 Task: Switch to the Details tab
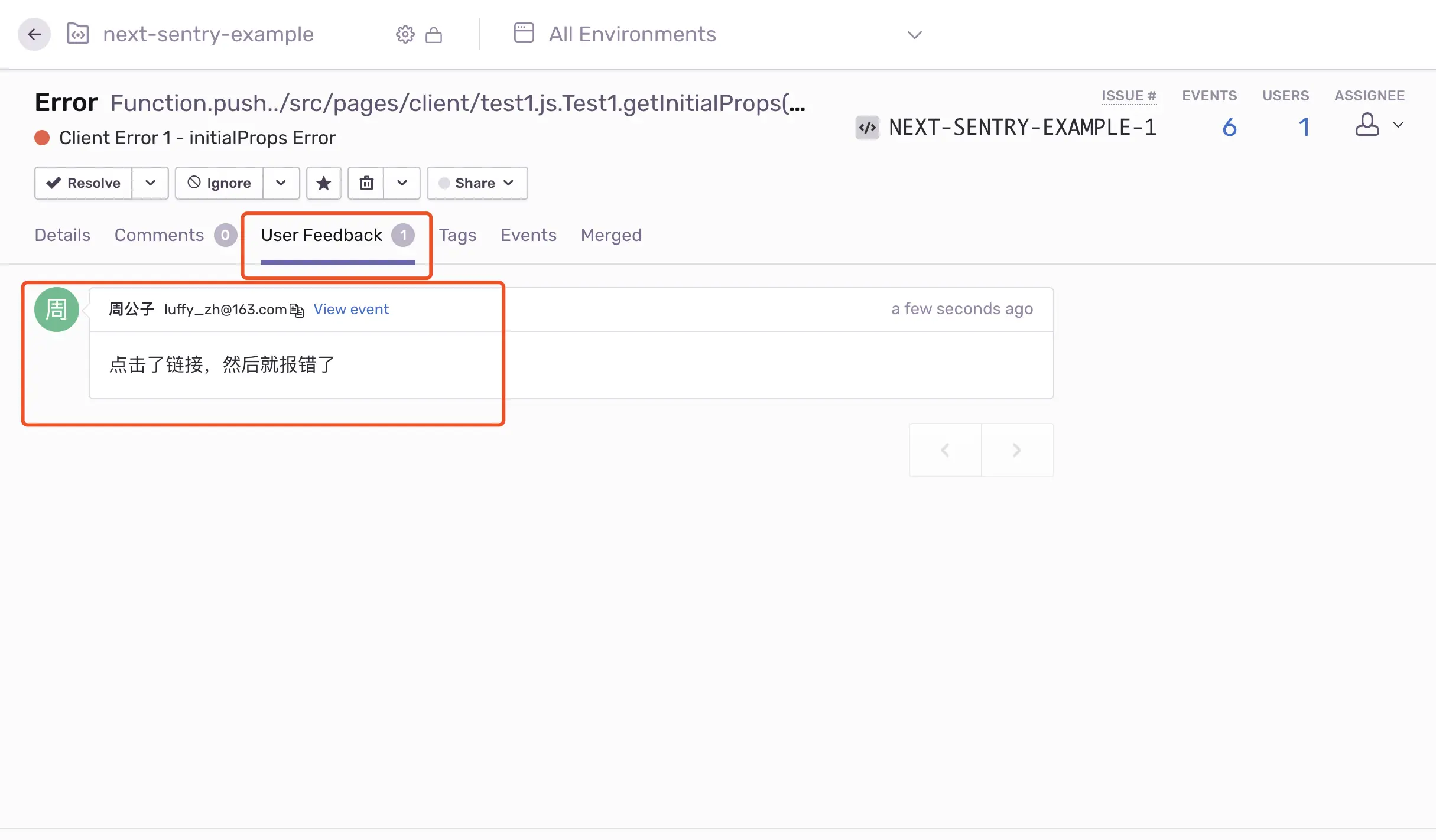coord(62,235)
